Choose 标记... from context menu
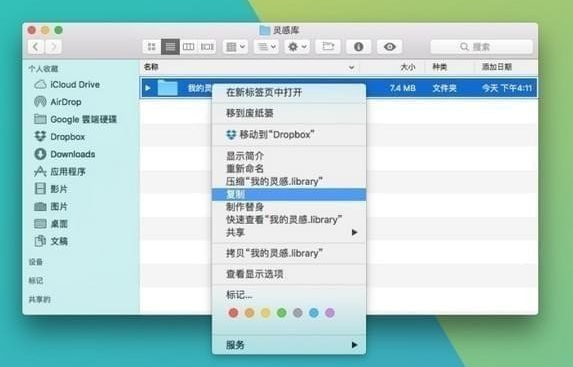 pos(289,295)
